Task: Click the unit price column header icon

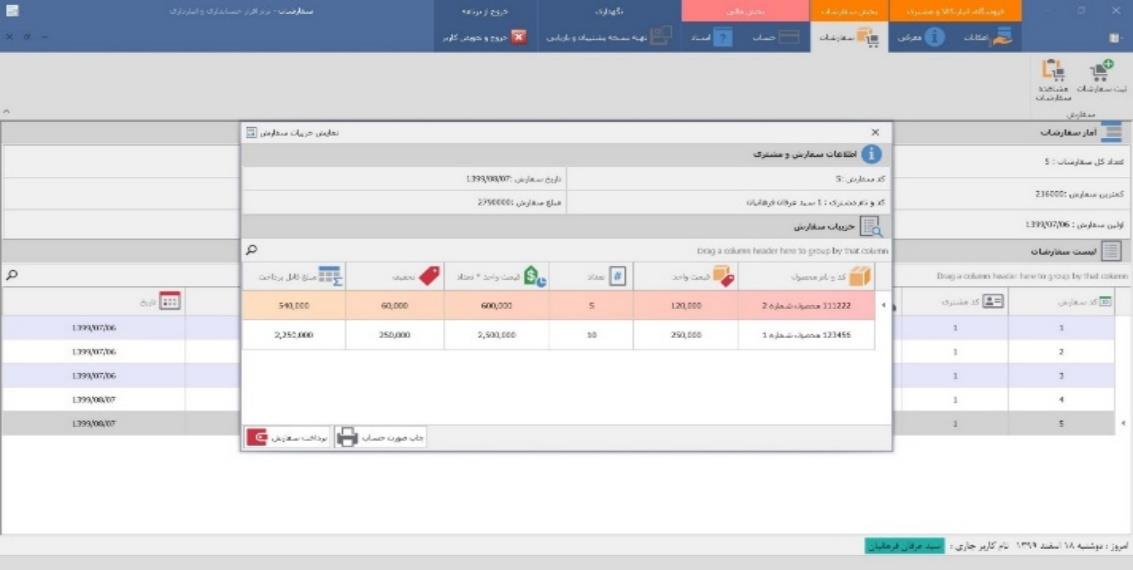Action: point(722,276)
